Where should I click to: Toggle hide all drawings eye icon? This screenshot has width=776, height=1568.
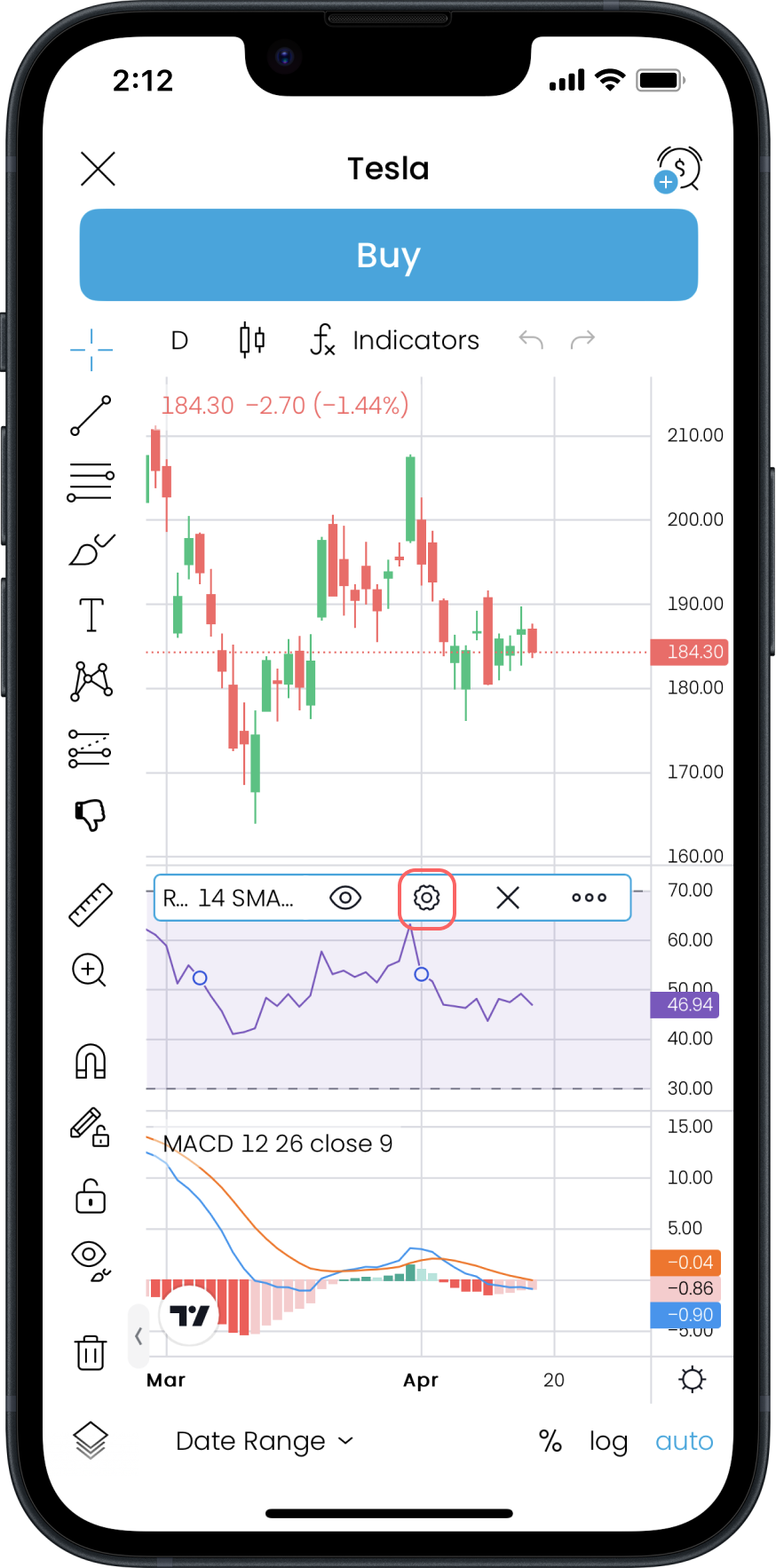pos(91,1262)
